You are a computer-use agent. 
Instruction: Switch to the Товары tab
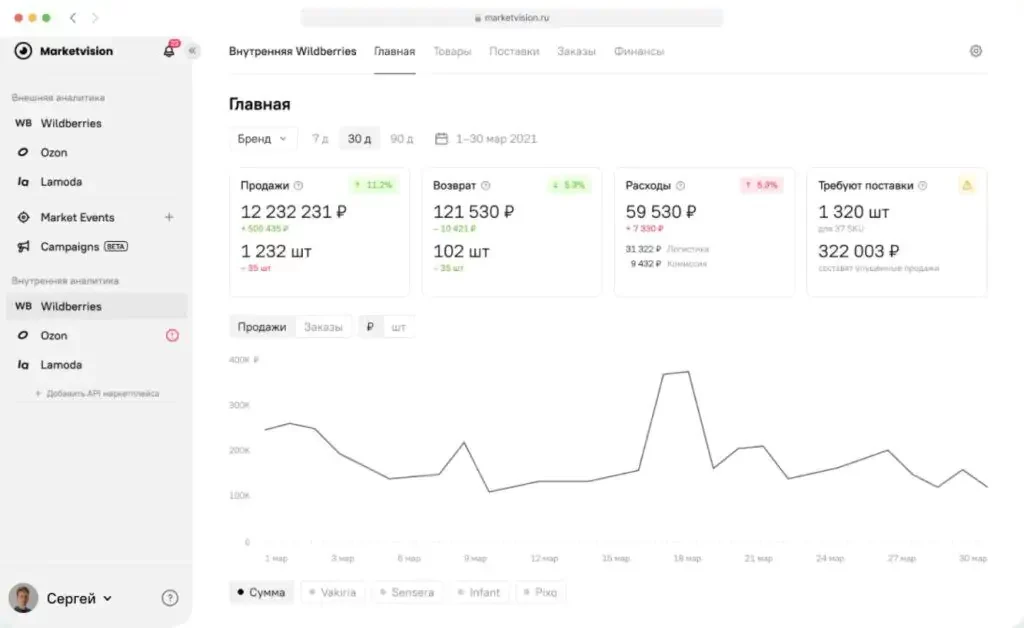click(452, 51)
